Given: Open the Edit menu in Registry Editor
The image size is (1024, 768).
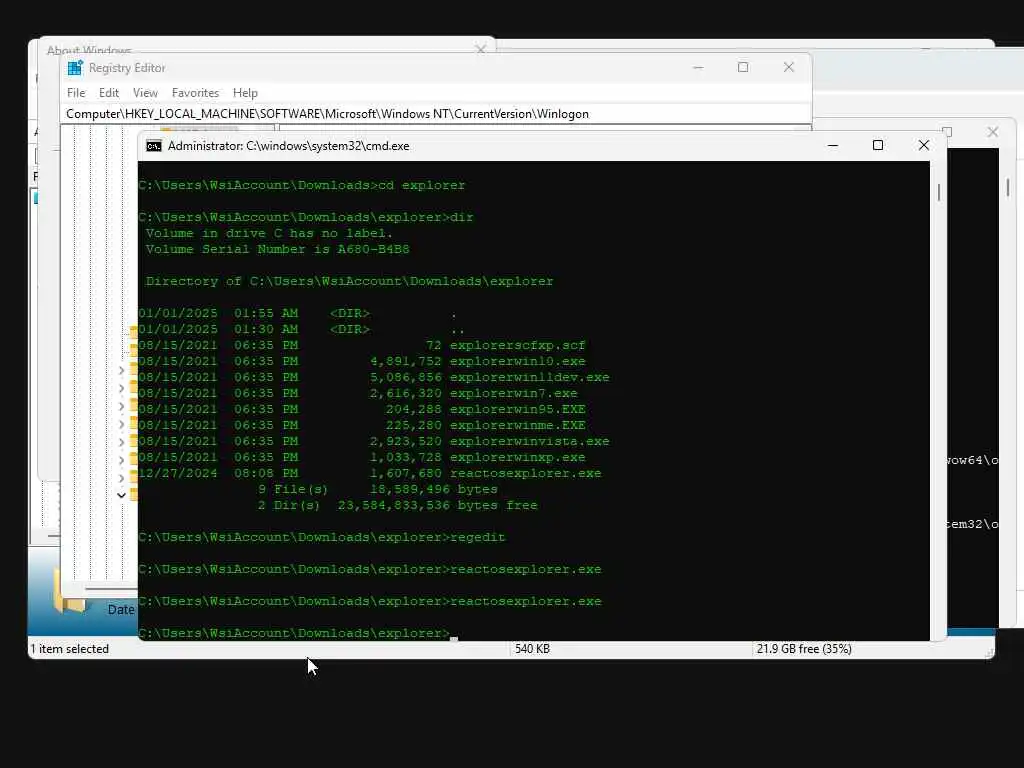Looking at the screenshot, I should (x=108, y=93).
